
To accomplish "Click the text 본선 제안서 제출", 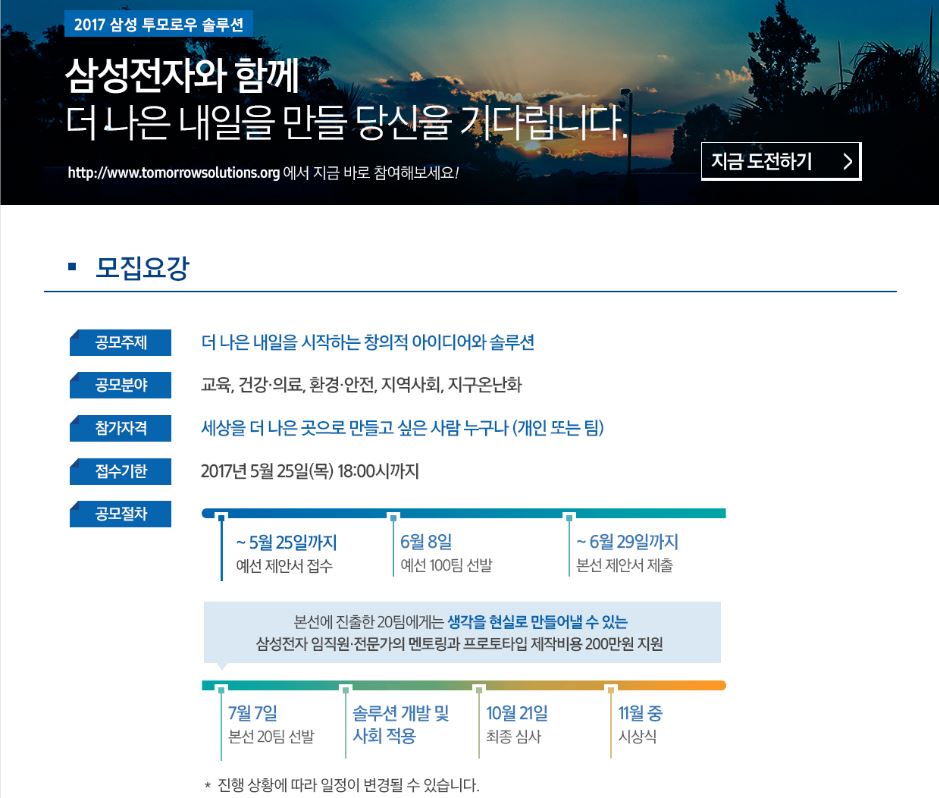I will click(625, 565).
